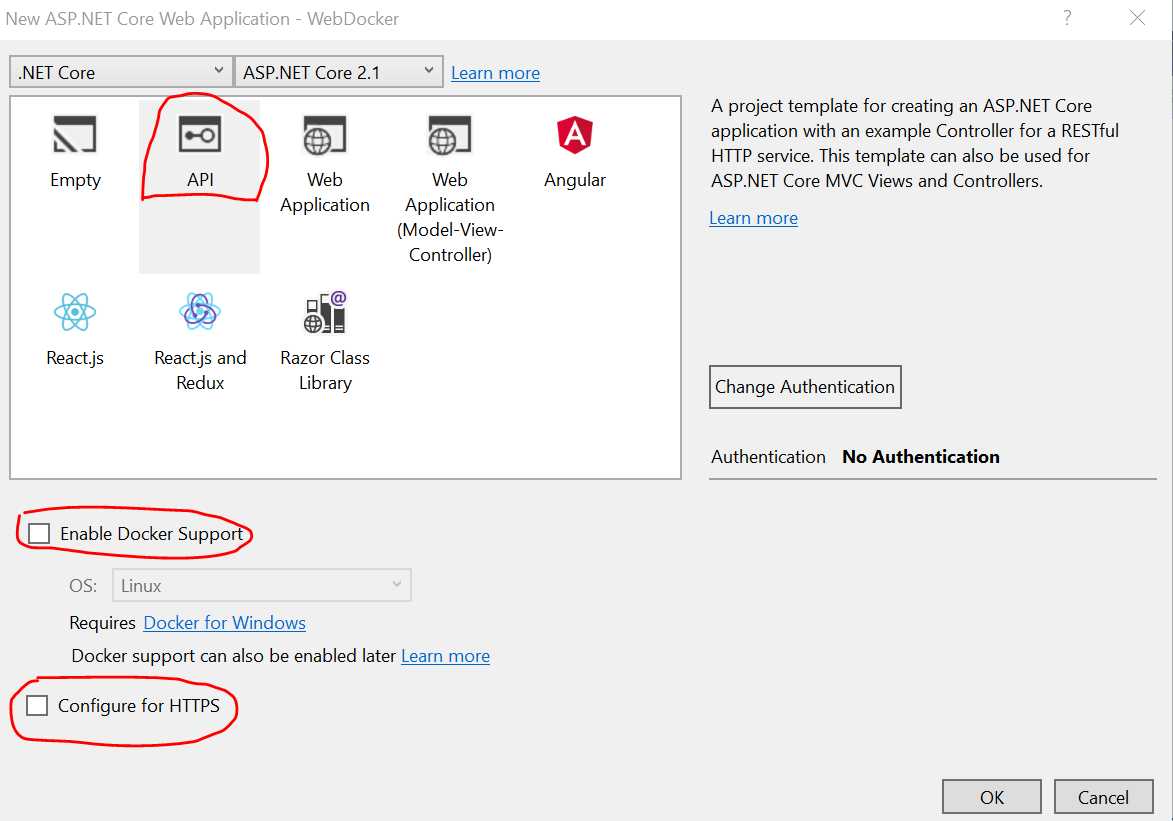Image resolution: width=1173 pixels, height=821 pixels.
Task: Choose the Angular template icon
Action: (575, 135)
